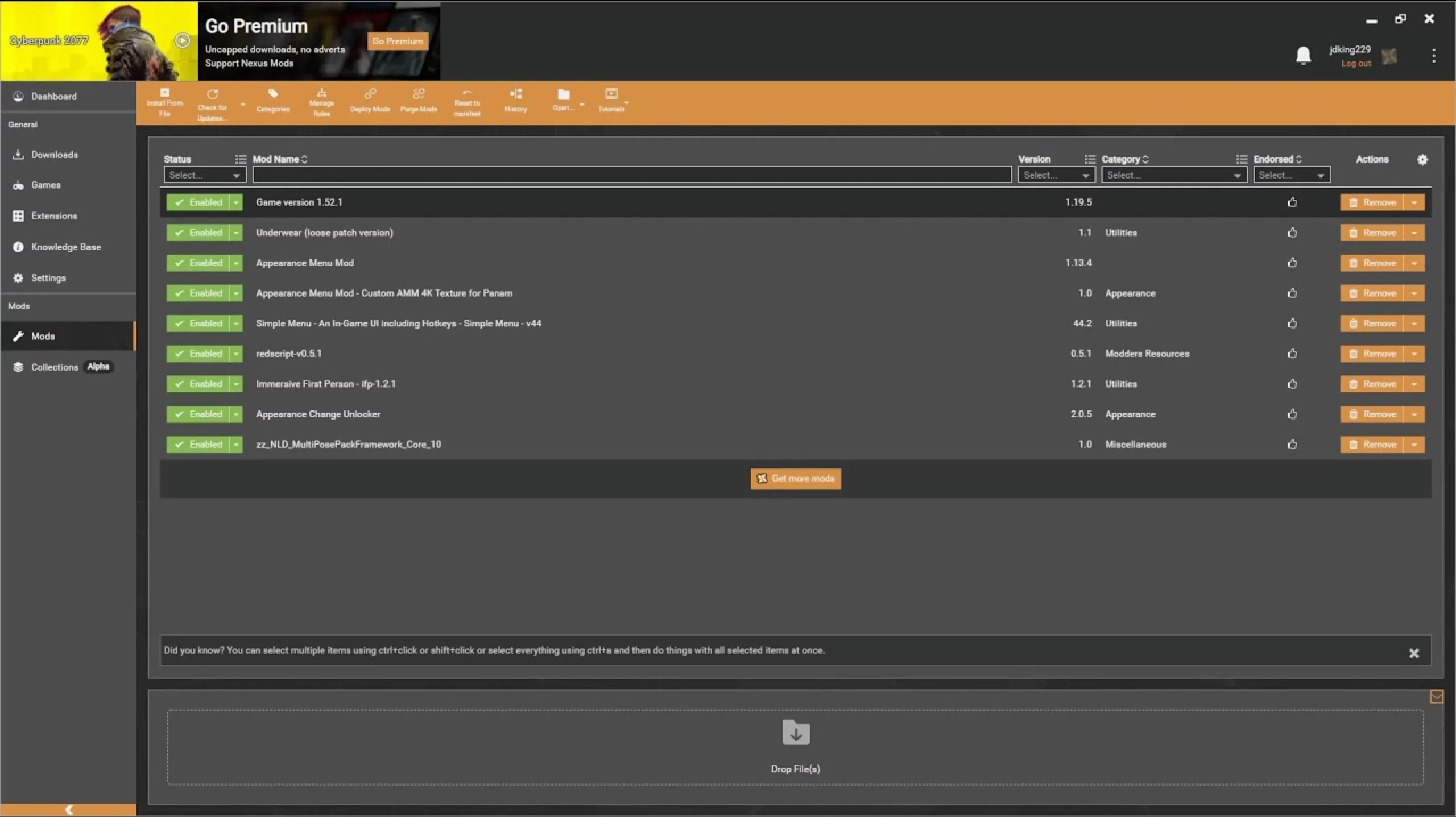Open the table settings gear icon
The height and width of the screenshot is (817, 1456).
pyautogui.click(x=1422, y=160)
